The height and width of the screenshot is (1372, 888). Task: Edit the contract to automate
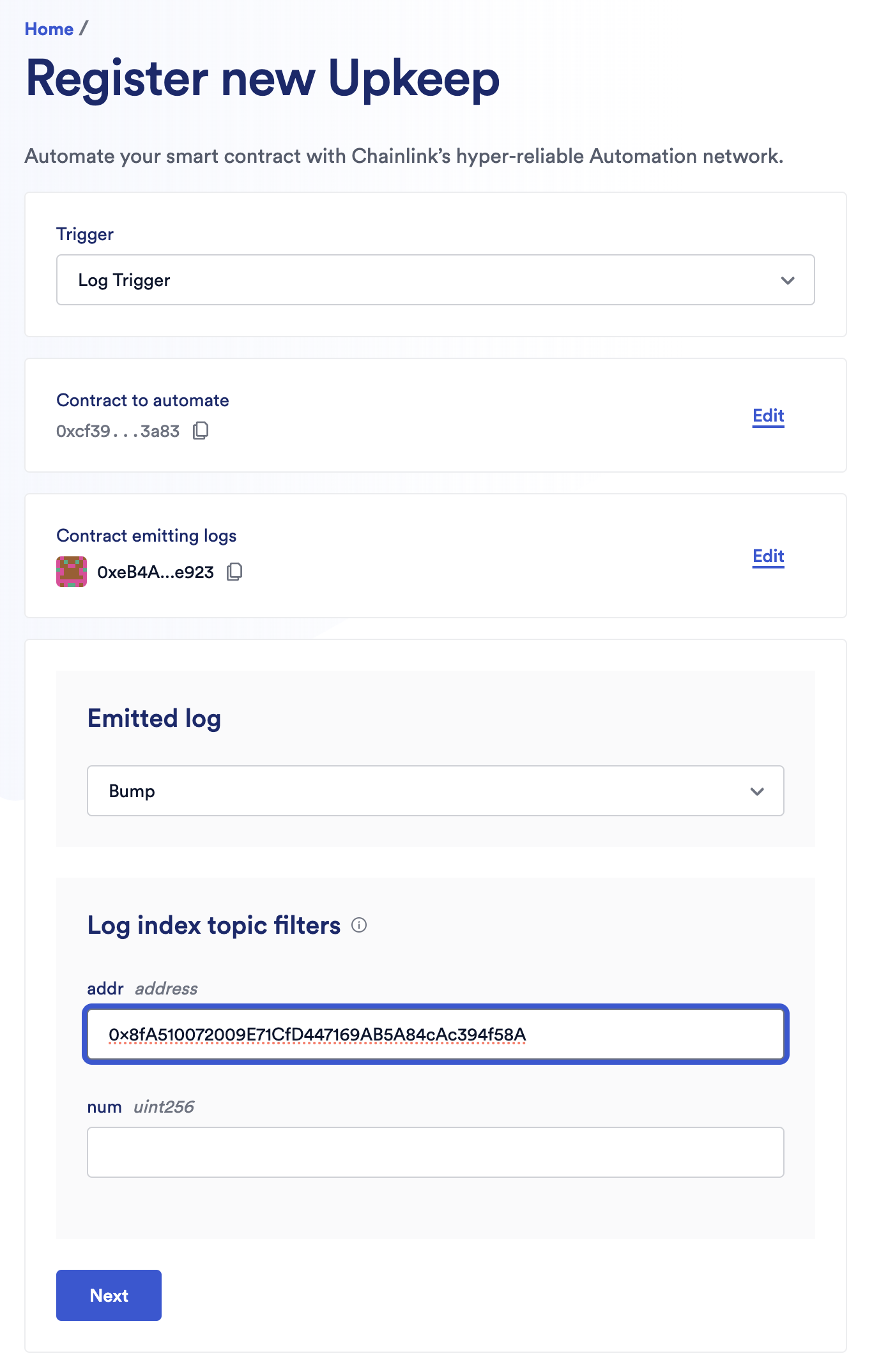[x=768, y=416]
